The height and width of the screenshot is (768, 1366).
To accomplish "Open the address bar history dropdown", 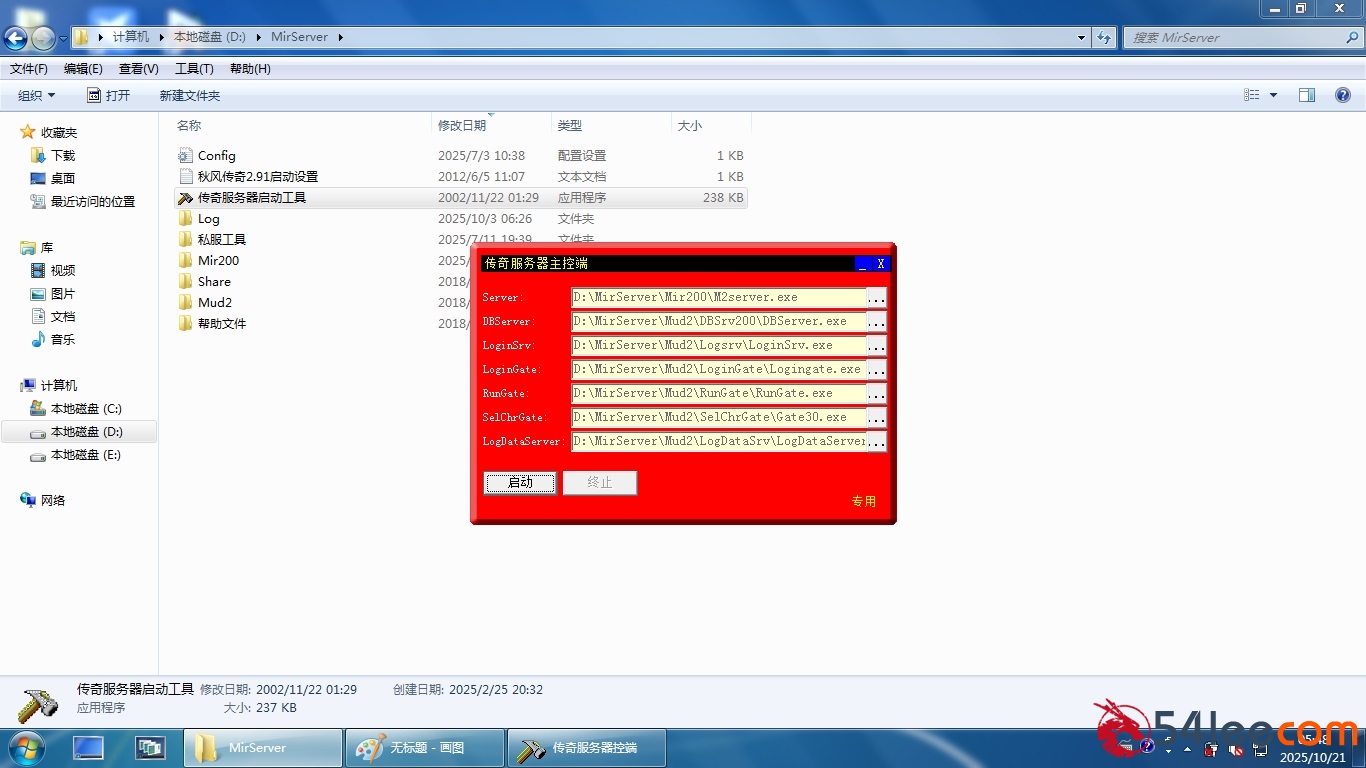I will click(1081, 38).
